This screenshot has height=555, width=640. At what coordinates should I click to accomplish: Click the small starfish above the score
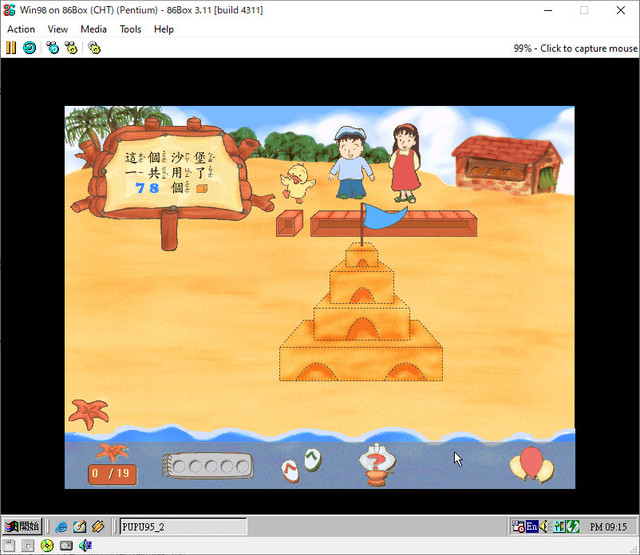112,453
